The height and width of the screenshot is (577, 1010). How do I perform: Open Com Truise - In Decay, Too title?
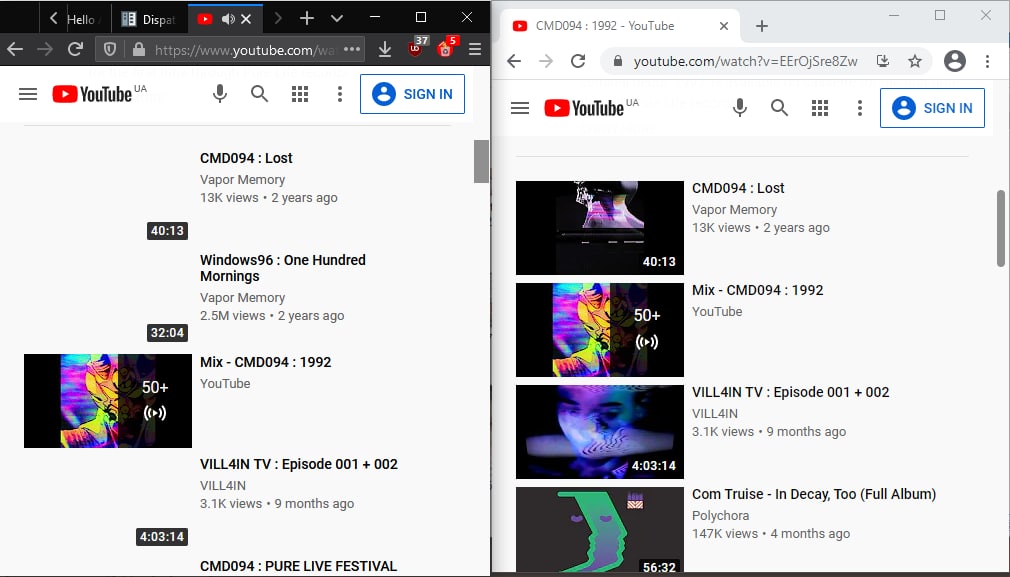814,494
